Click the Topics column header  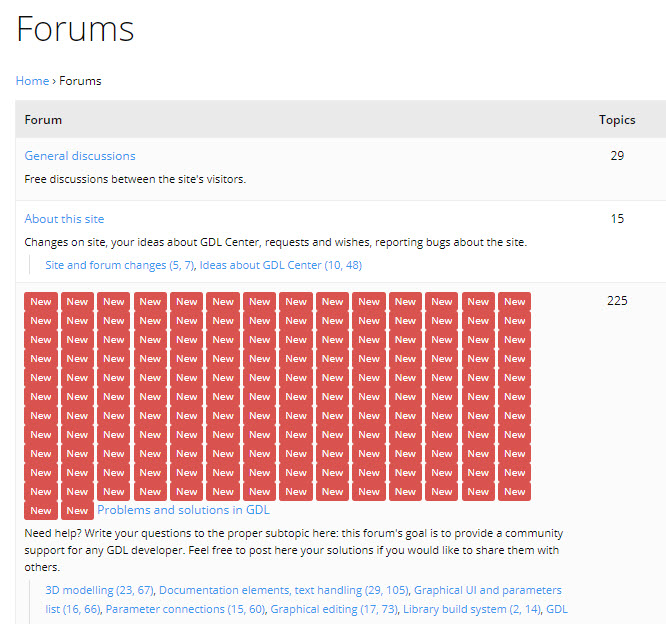tap(617, 120)
